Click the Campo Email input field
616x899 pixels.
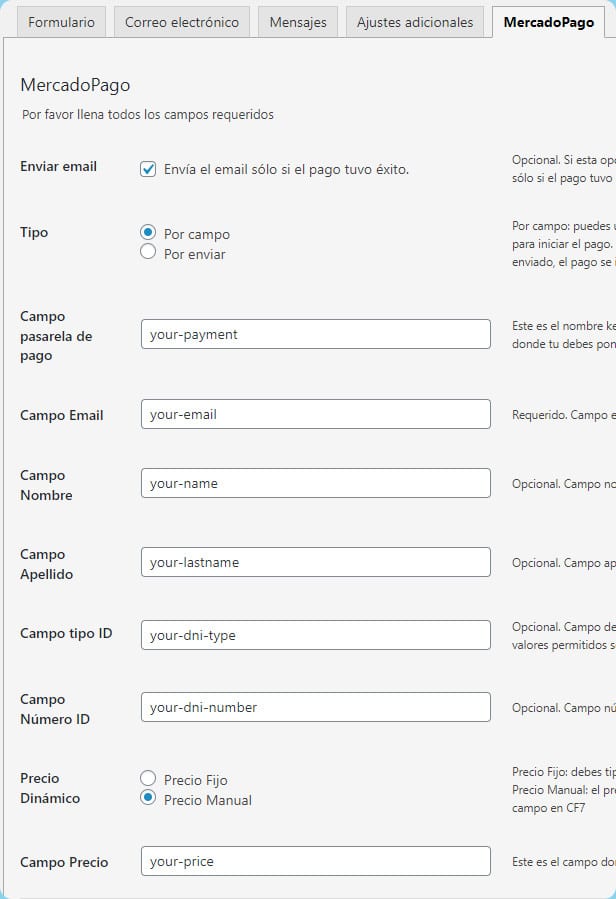[x=315, y=414]
